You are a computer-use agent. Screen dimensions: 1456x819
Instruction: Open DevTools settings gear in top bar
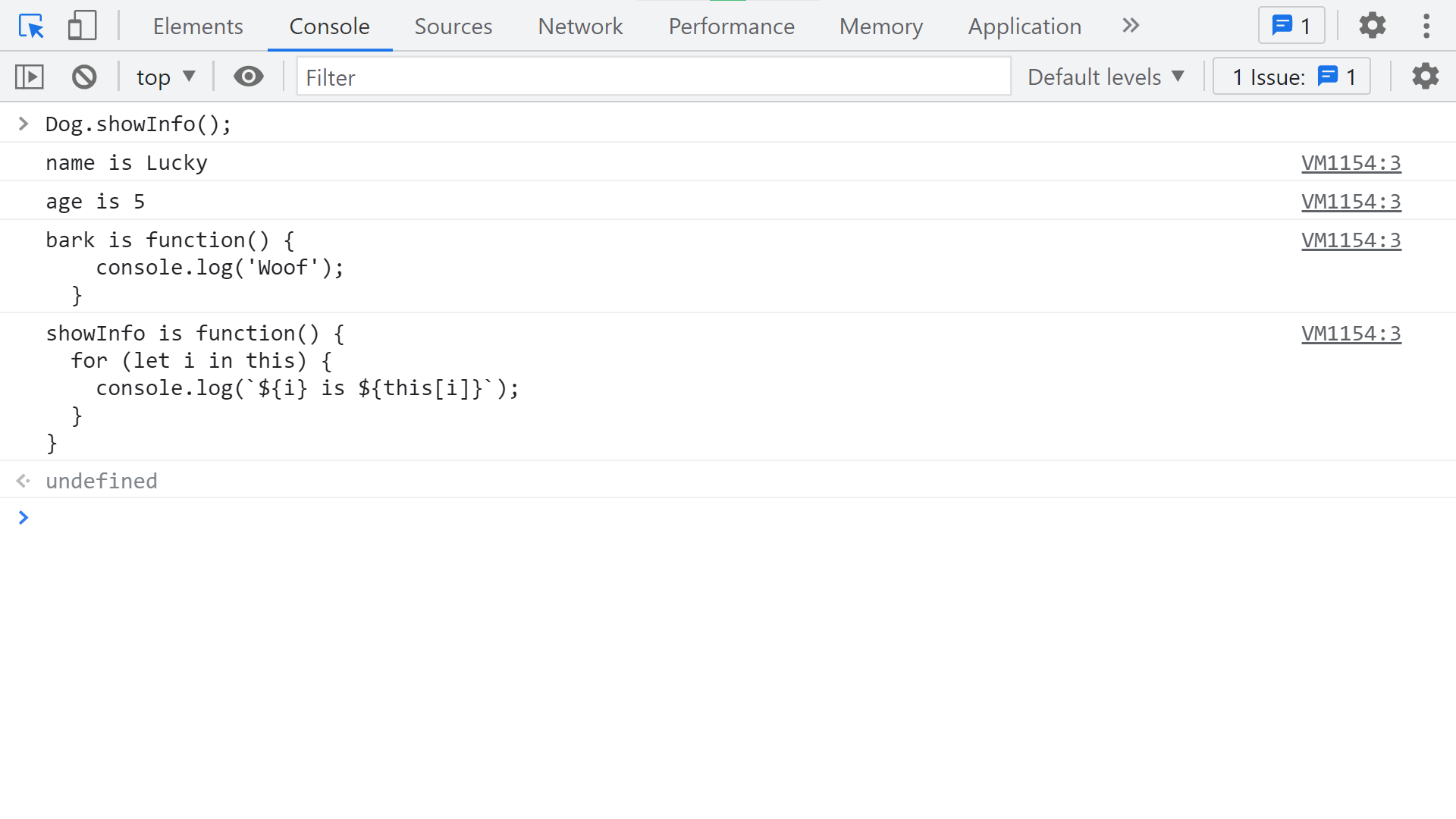point(1372,27)
